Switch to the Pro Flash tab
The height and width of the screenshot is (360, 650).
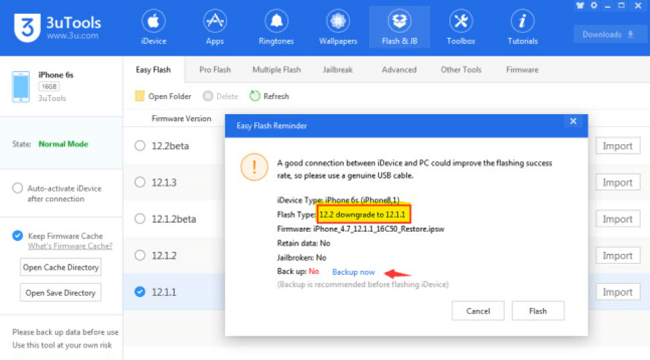[x=215, y=70]
